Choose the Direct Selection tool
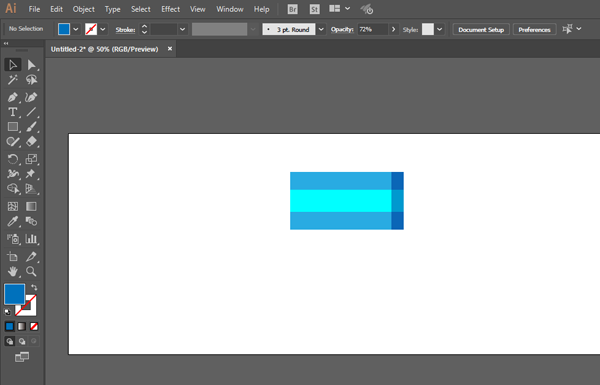This screenshot has height=385, width=600. pyautogui.click(x=31, y=65)
